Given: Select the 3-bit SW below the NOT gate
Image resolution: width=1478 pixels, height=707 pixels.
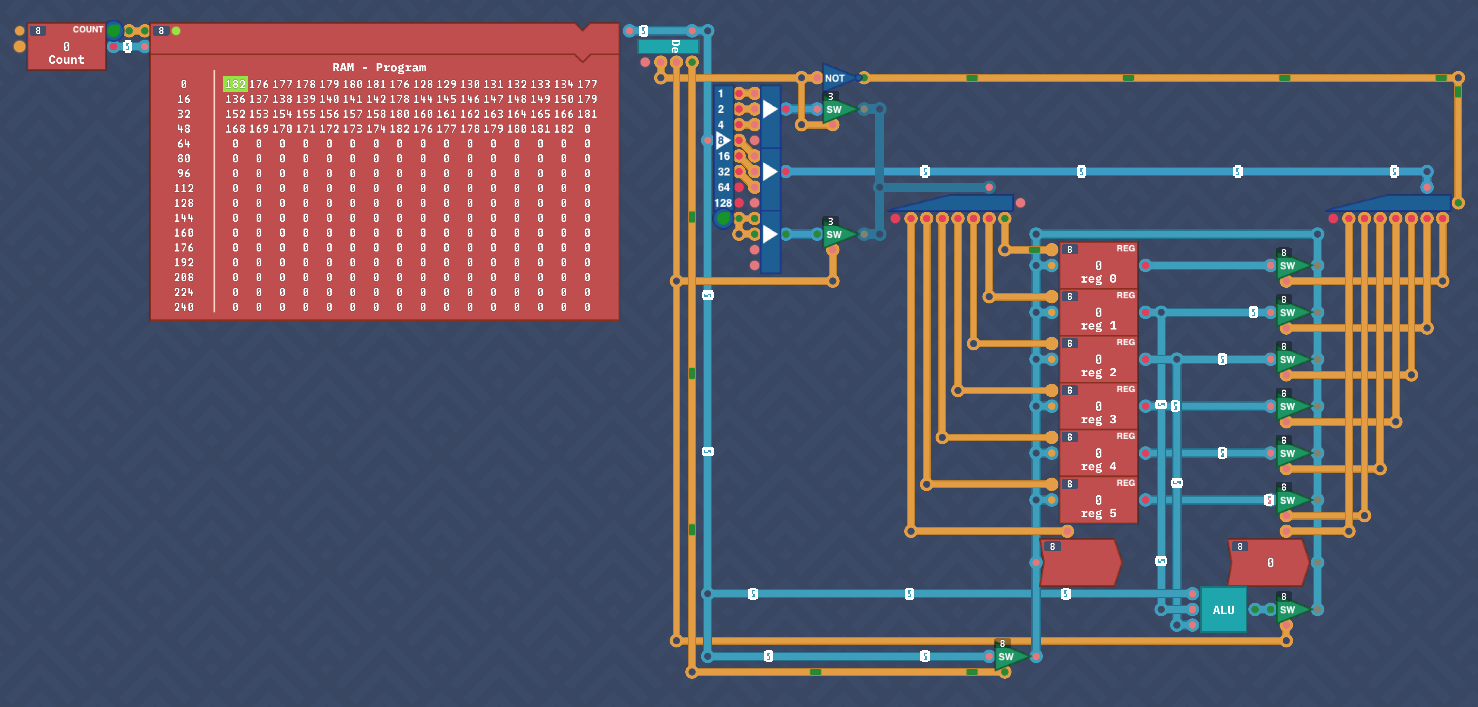Looking at the screenshot, I should point(838,108).
